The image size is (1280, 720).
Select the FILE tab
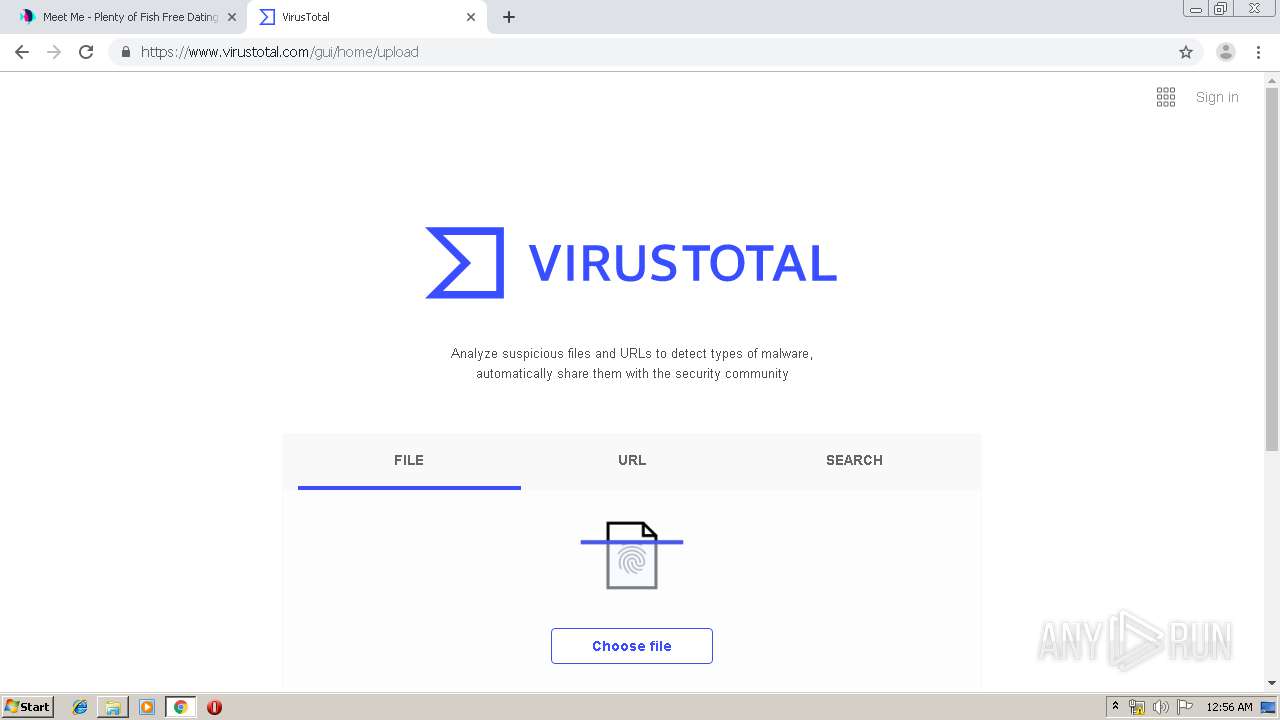[x=409, y=460]
